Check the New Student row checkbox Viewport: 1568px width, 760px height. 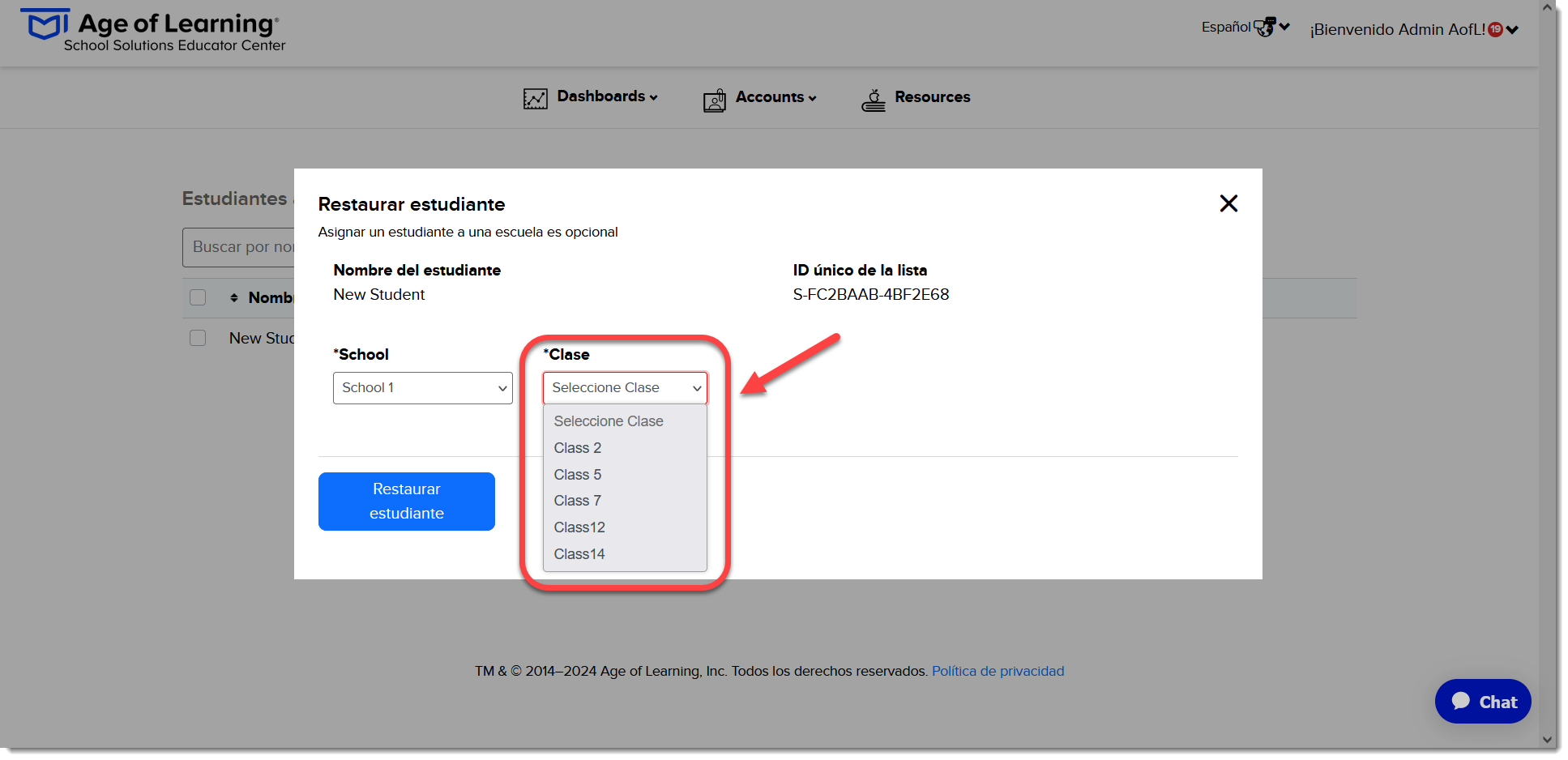pos(198,338)
